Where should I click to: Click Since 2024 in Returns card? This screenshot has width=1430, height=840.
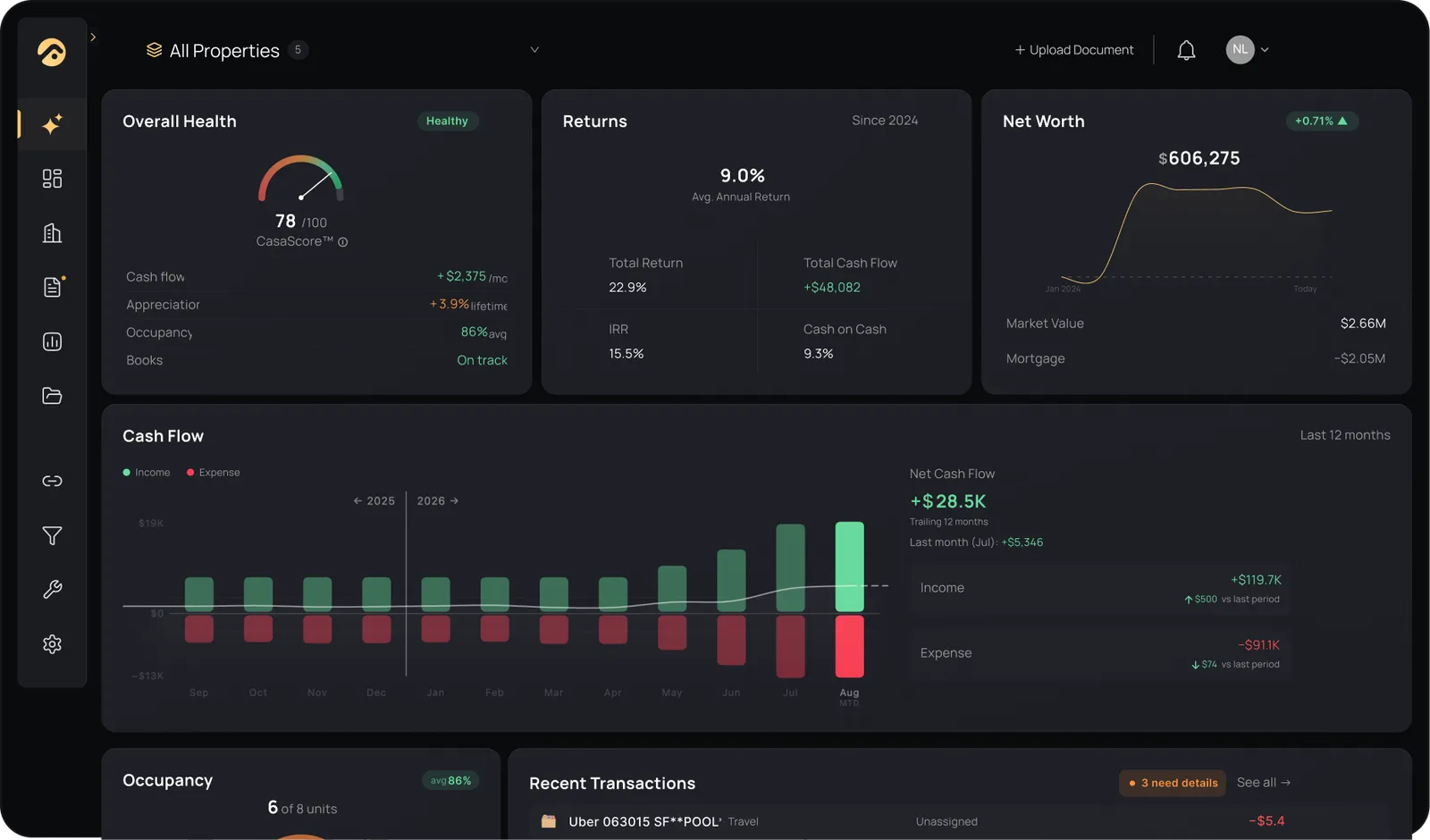click(x=885, y=121)
